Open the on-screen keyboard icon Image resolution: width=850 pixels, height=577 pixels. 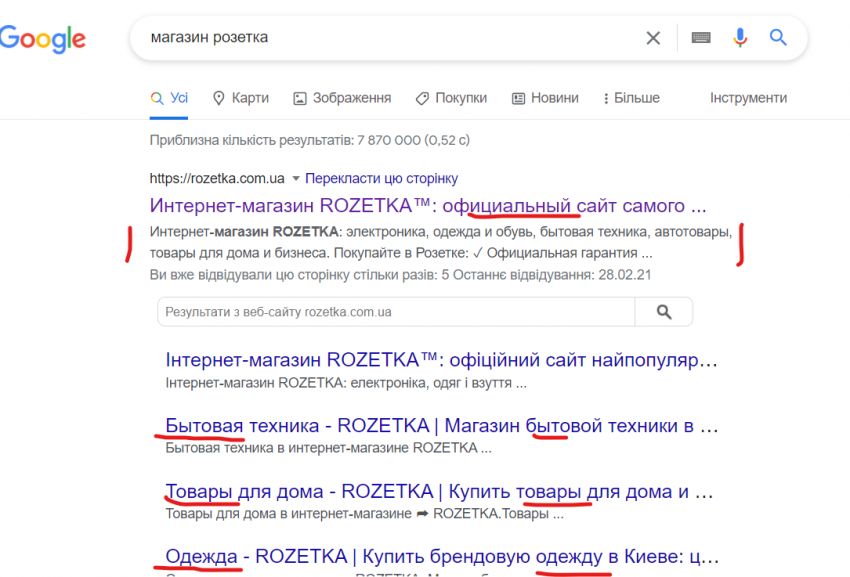701,37
